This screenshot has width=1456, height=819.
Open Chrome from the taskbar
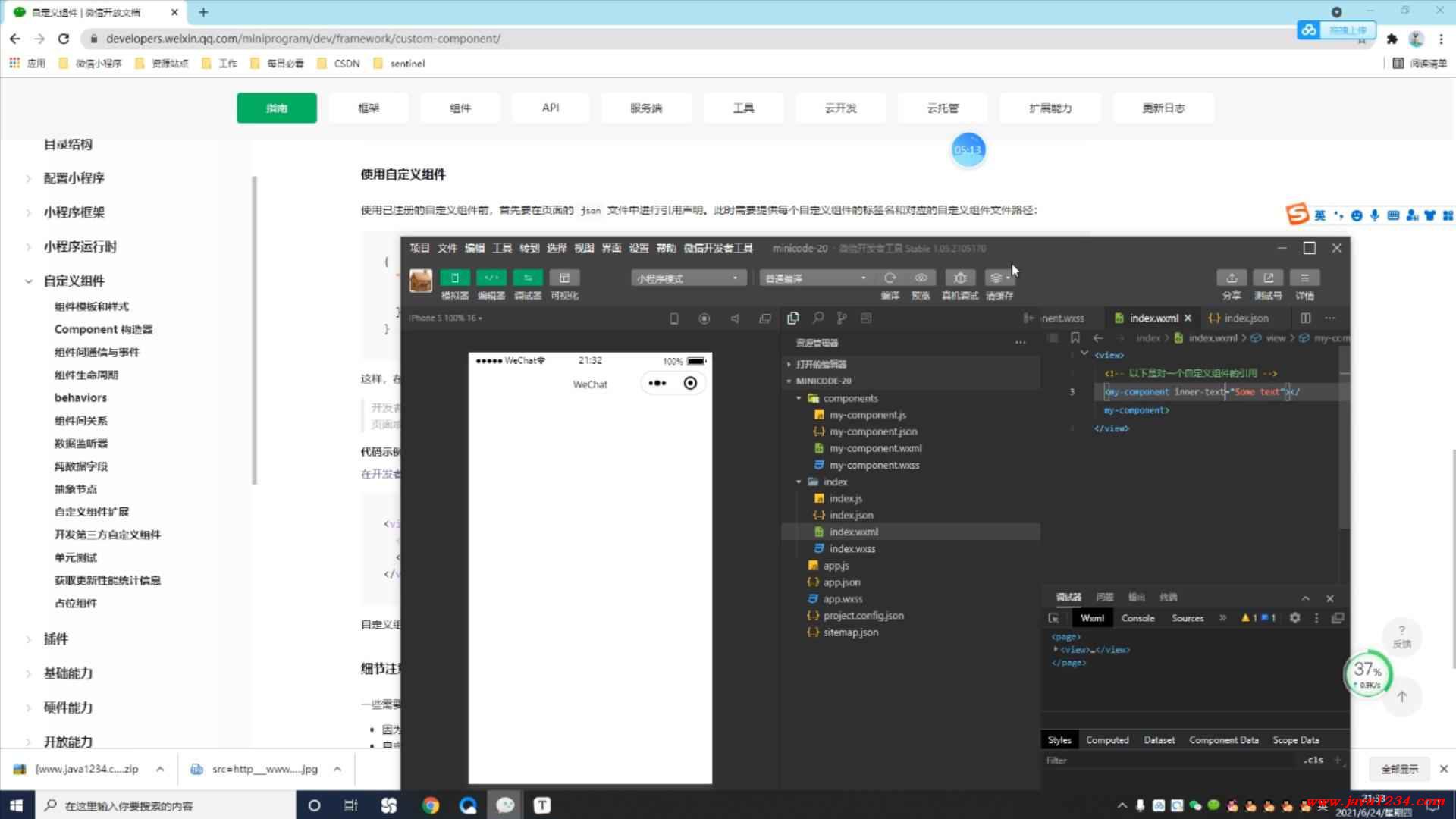point(430,805)
